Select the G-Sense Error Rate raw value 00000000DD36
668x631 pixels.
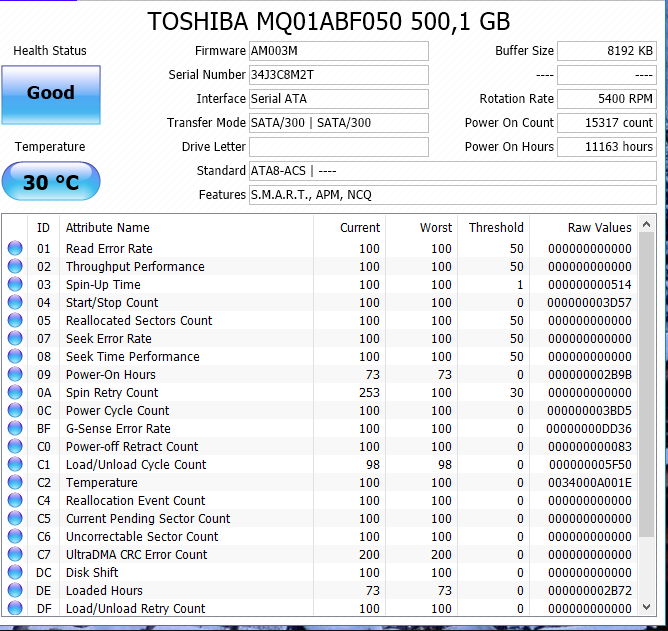point(589,429)
